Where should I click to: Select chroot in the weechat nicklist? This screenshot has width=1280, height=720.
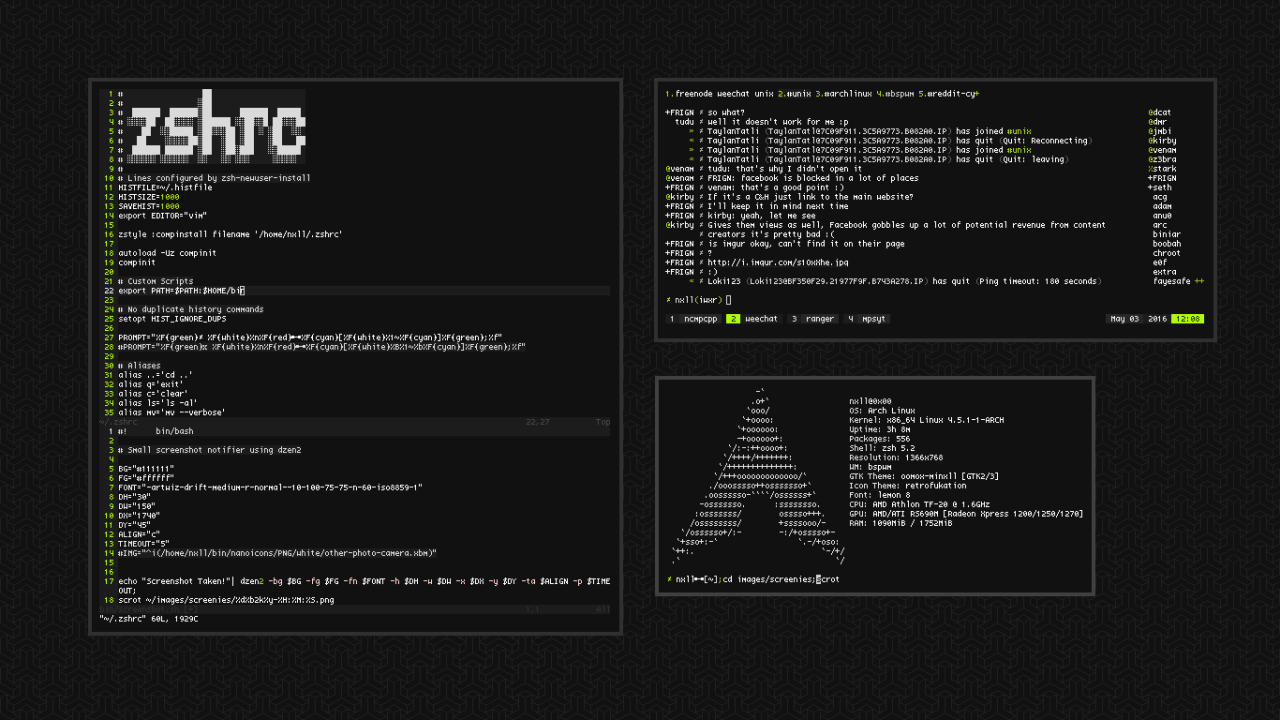point(1167,253)
